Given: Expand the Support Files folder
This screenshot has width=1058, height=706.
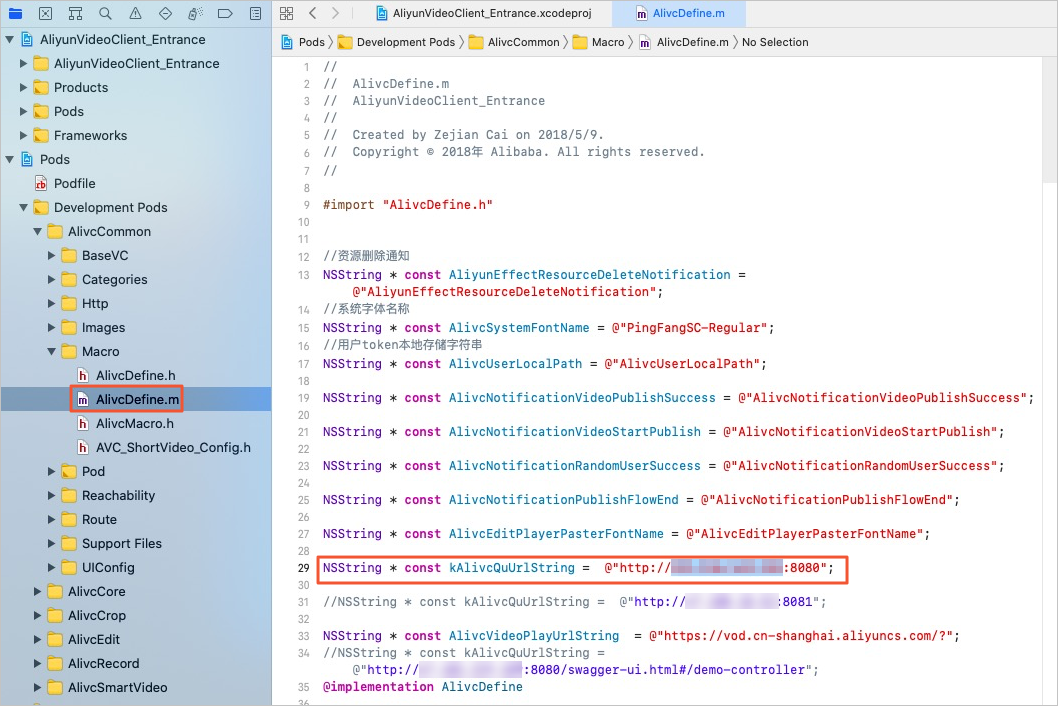Looking at the screenshot, I should point(51,543).
